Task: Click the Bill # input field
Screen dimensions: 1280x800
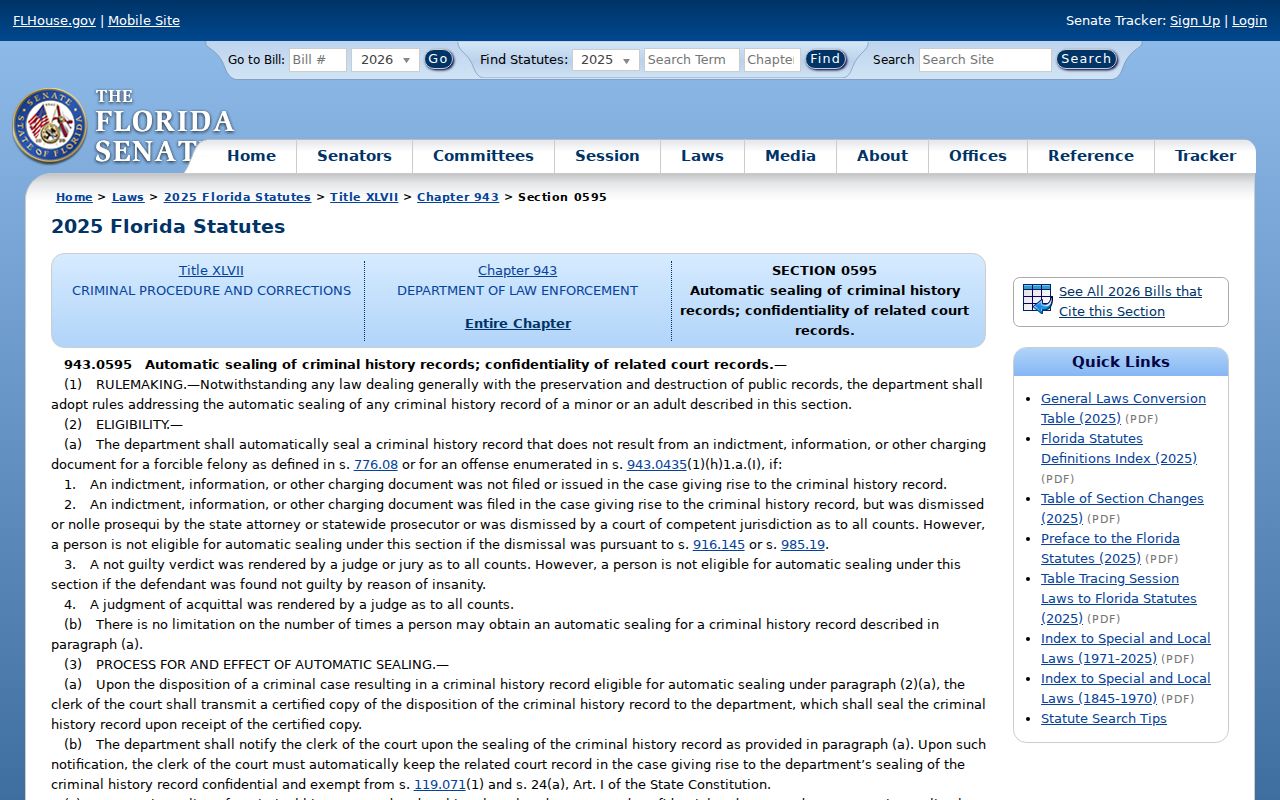Action: 318,60
